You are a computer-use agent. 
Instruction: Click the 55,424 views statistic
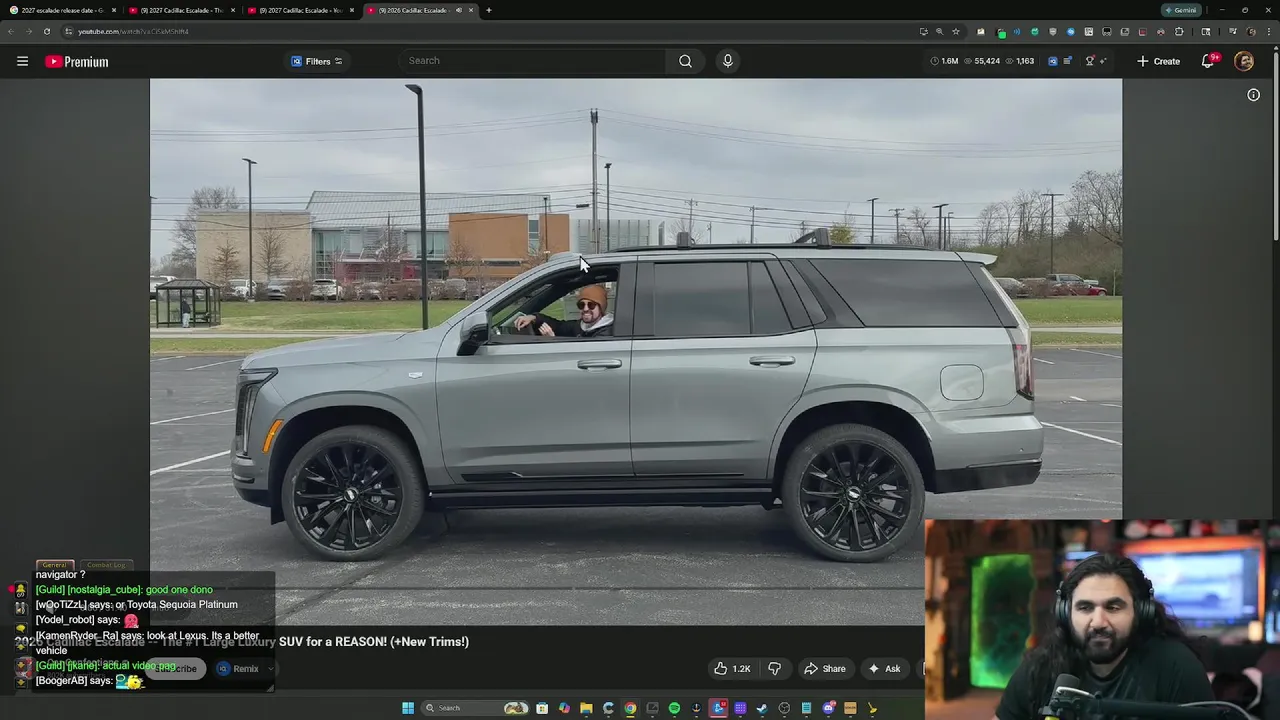pos(980,61)
